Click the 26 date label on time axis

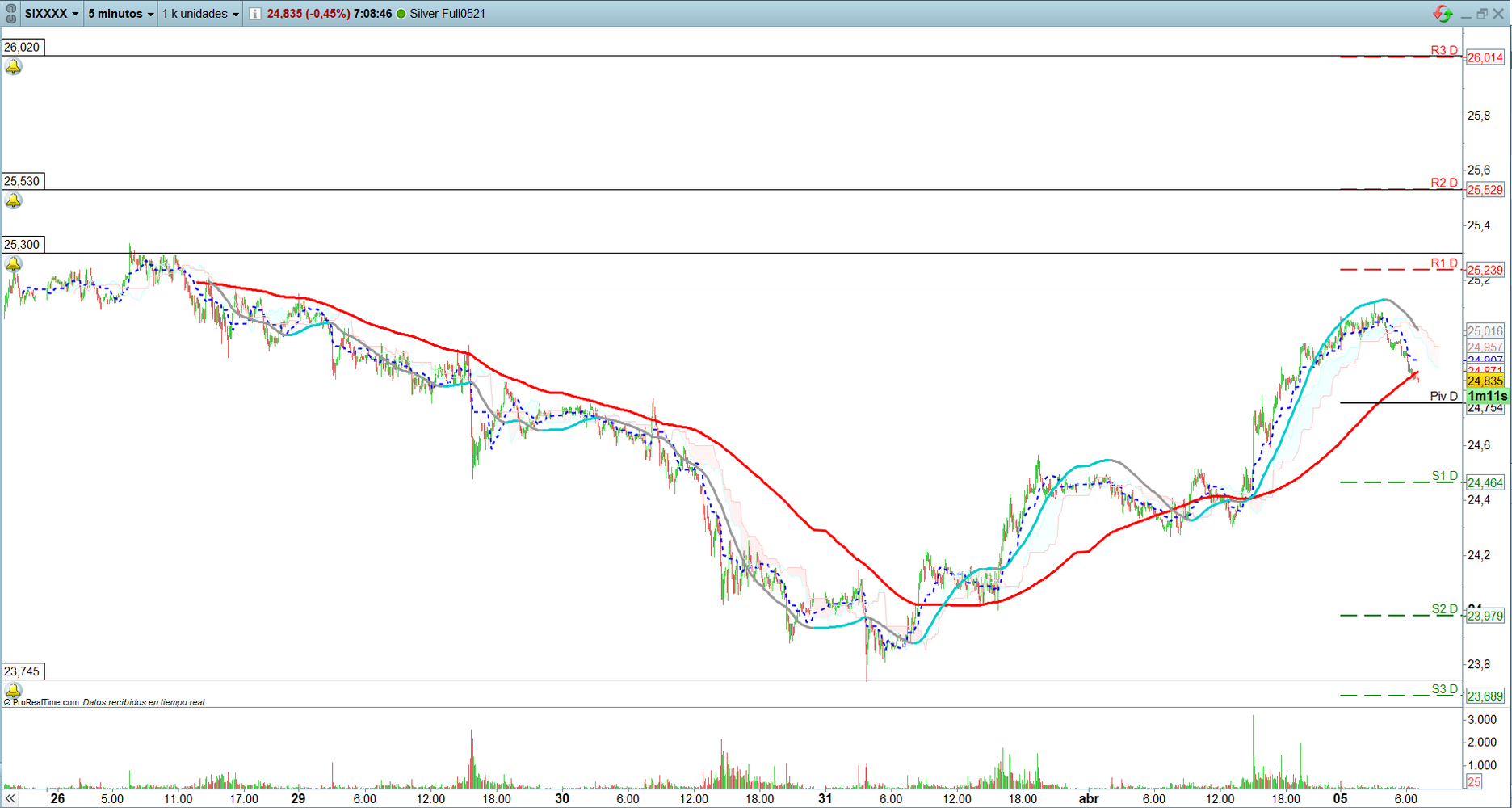(x=57, y=798)
